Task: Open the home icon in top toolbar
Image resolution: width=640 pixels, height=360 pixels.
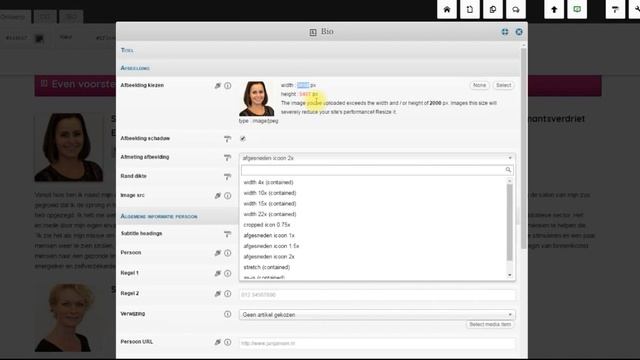Action: (447, 9)
